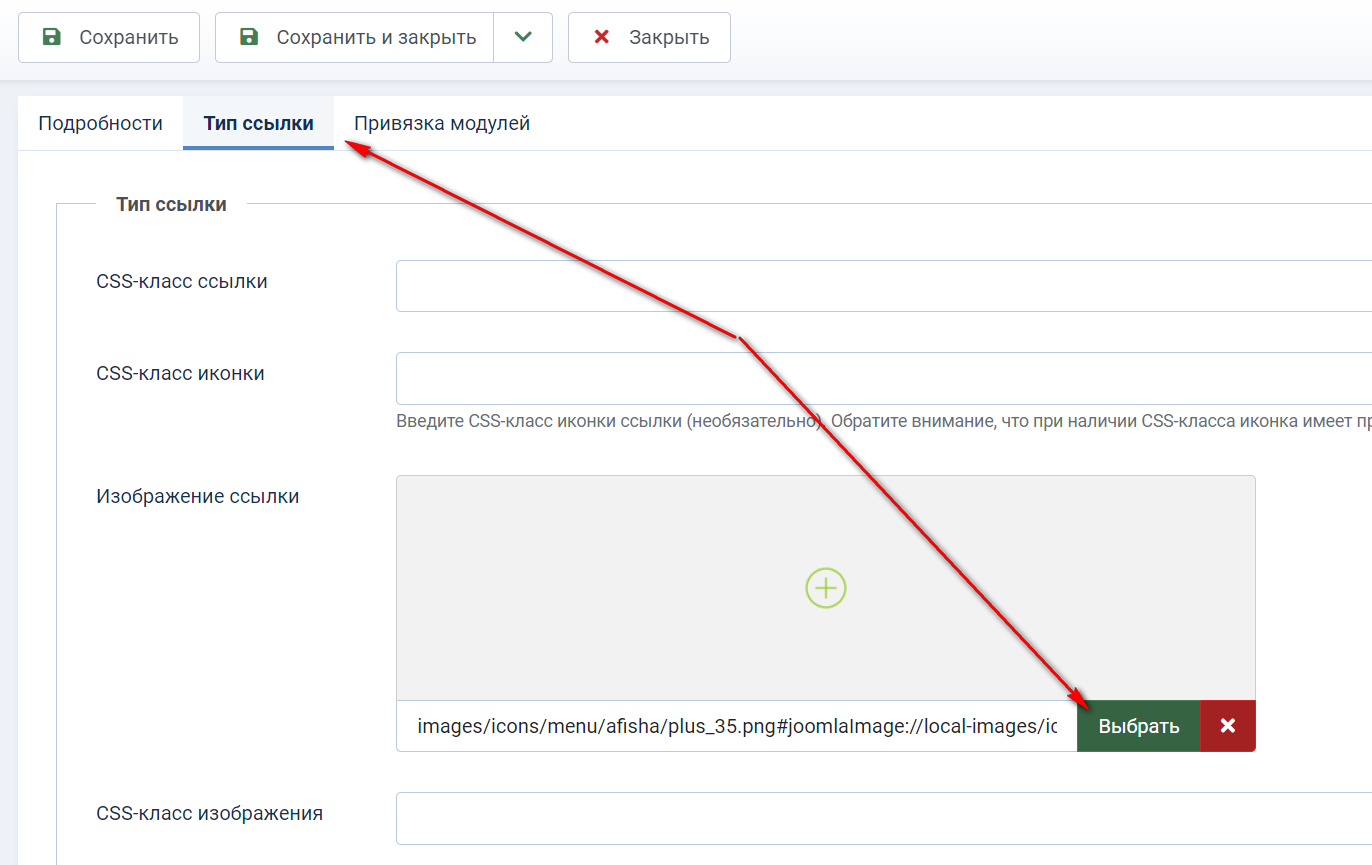Click the red X icon on Закрыть
Screen dimensions: 1372x865
click(x=601, y=37)
